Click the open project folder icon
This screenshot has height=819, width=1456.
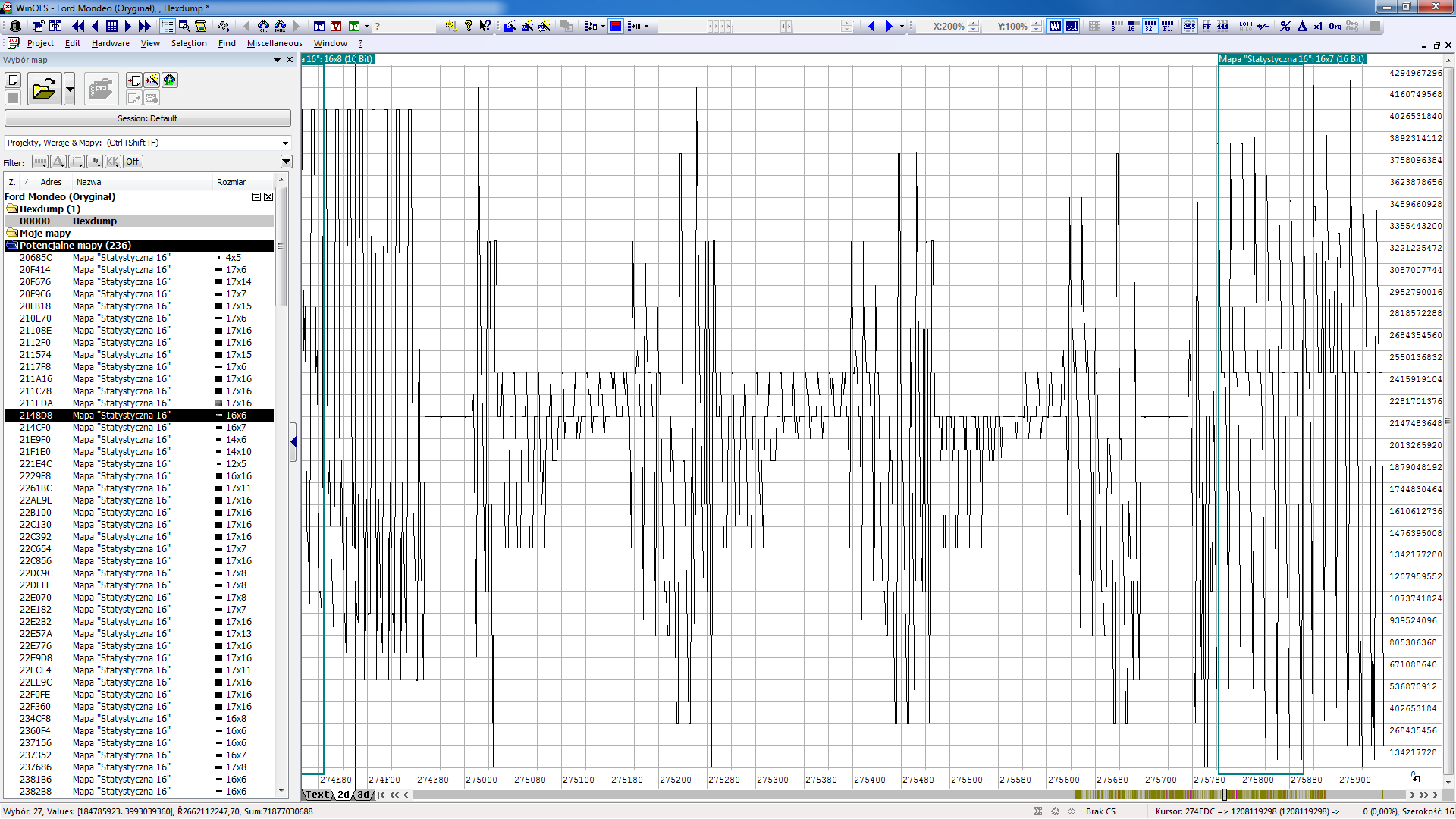click(44, 89)
